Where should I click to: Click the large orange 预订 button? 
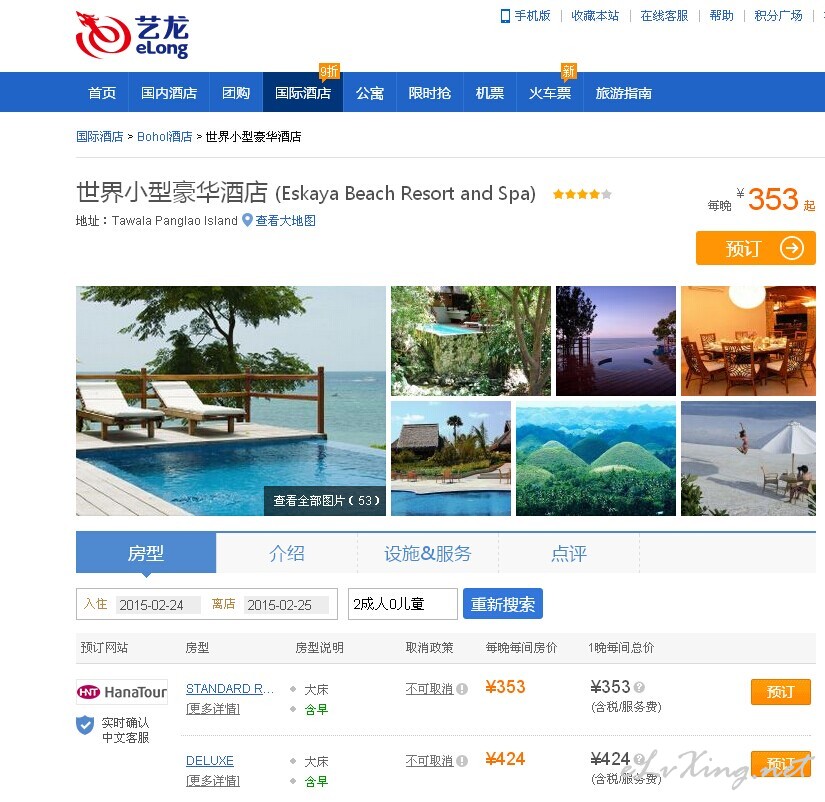(x=756, y=248)
